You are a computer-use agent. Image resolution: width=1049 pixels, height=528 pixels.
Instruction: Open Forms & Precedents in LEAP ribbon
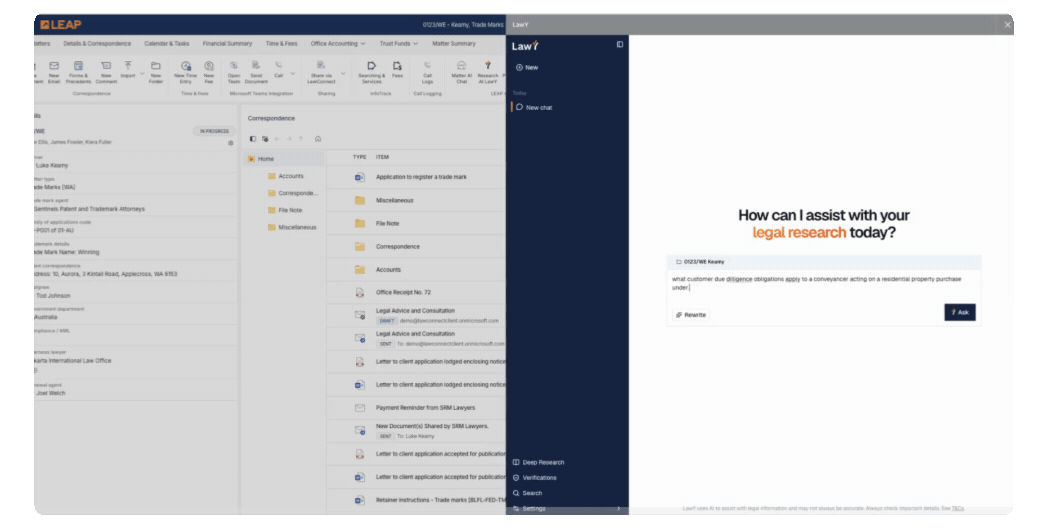tap(78, 72)
